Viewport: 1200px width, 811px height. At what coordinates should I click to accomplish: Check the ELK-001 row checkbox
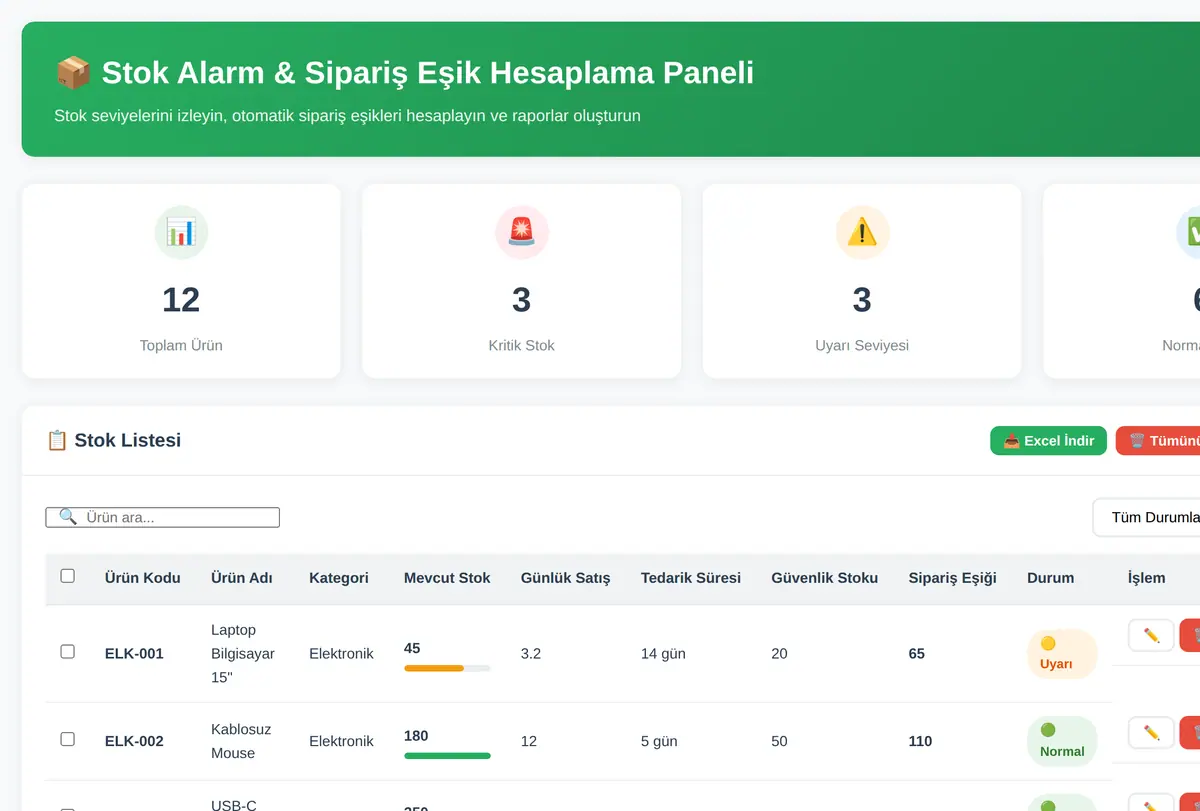coord(68,652)
